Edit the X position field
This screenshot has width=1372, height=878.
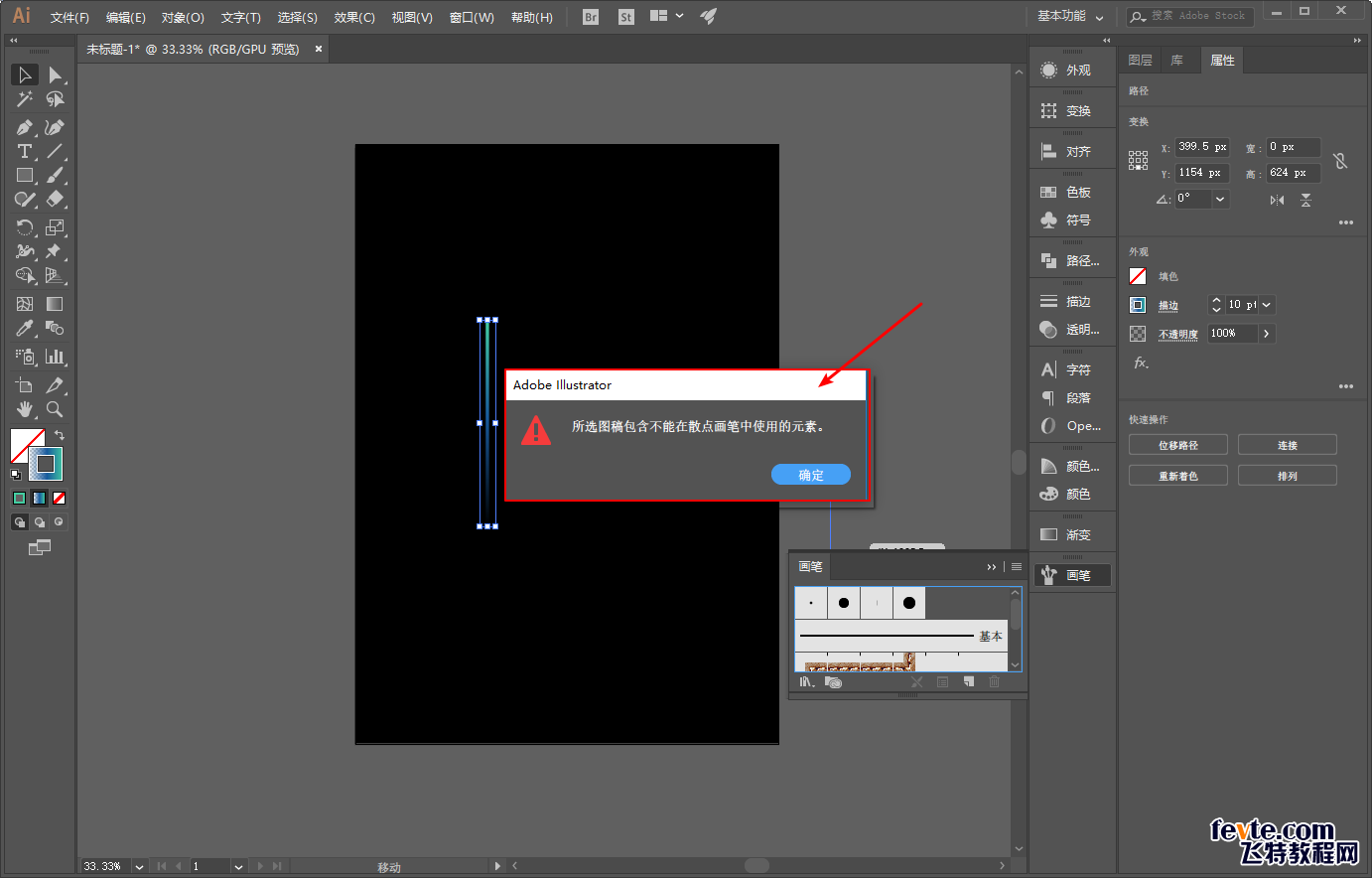click(1202, 147)
